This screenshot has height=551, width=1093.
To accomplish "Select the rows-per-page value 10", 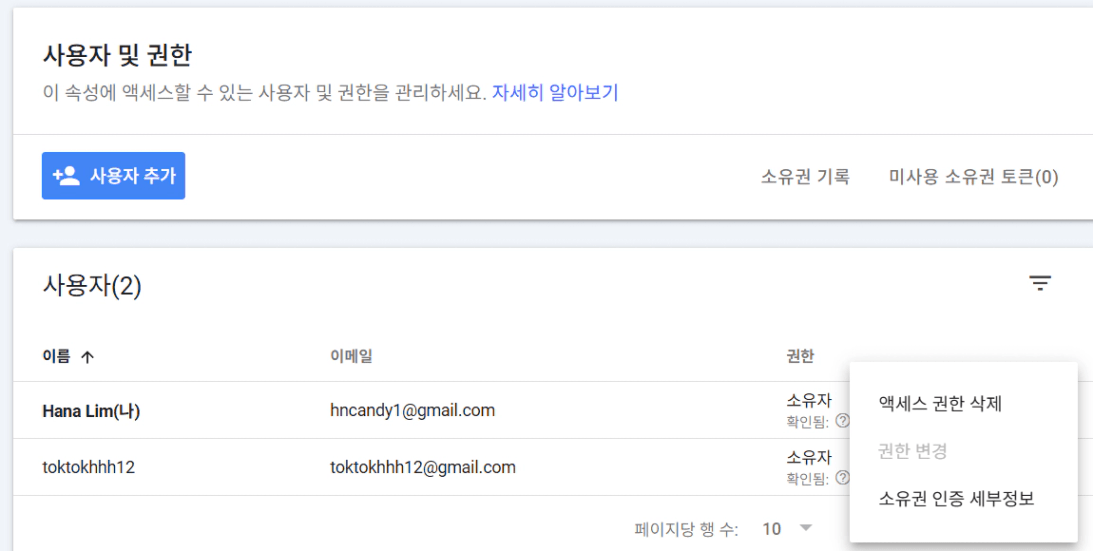I will click(771, 528).
